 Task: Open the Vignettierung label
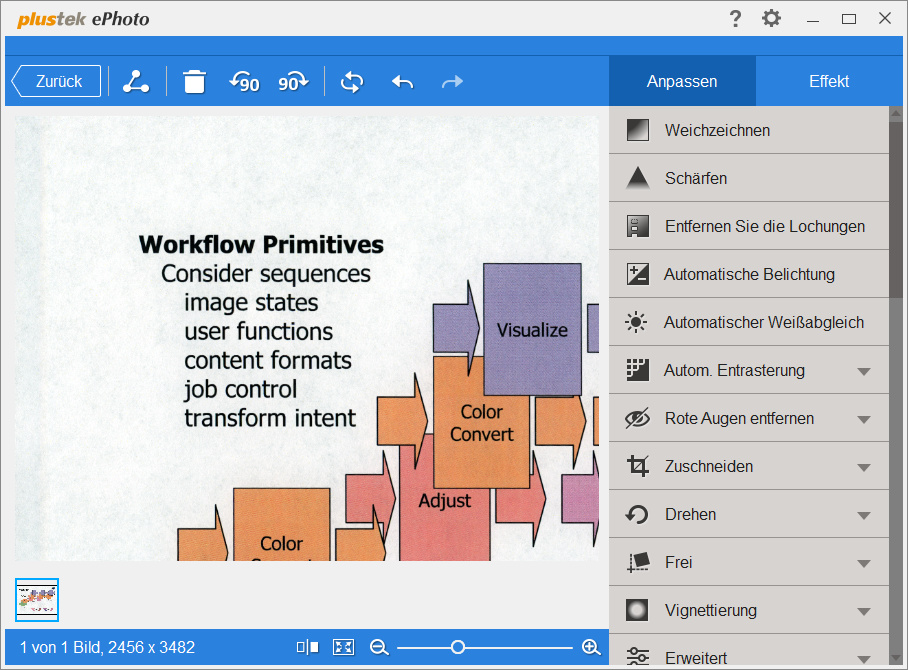(x=711, y=610)
